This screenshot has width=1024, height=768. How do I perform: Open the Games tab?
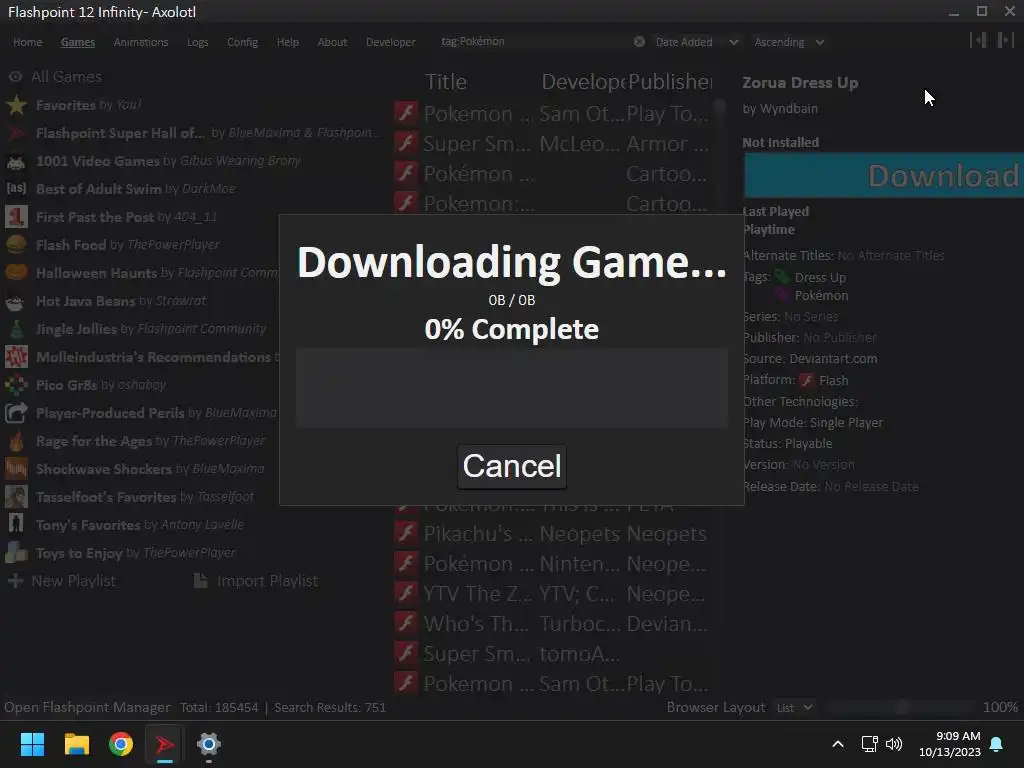(78, 42)
